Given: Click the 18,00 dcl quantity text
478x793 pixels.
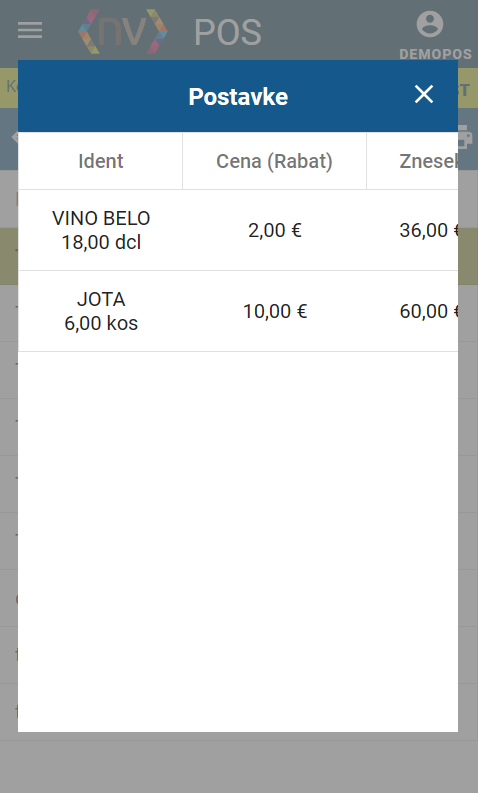Looking at the screenshot, I should [x=101, y=243].
